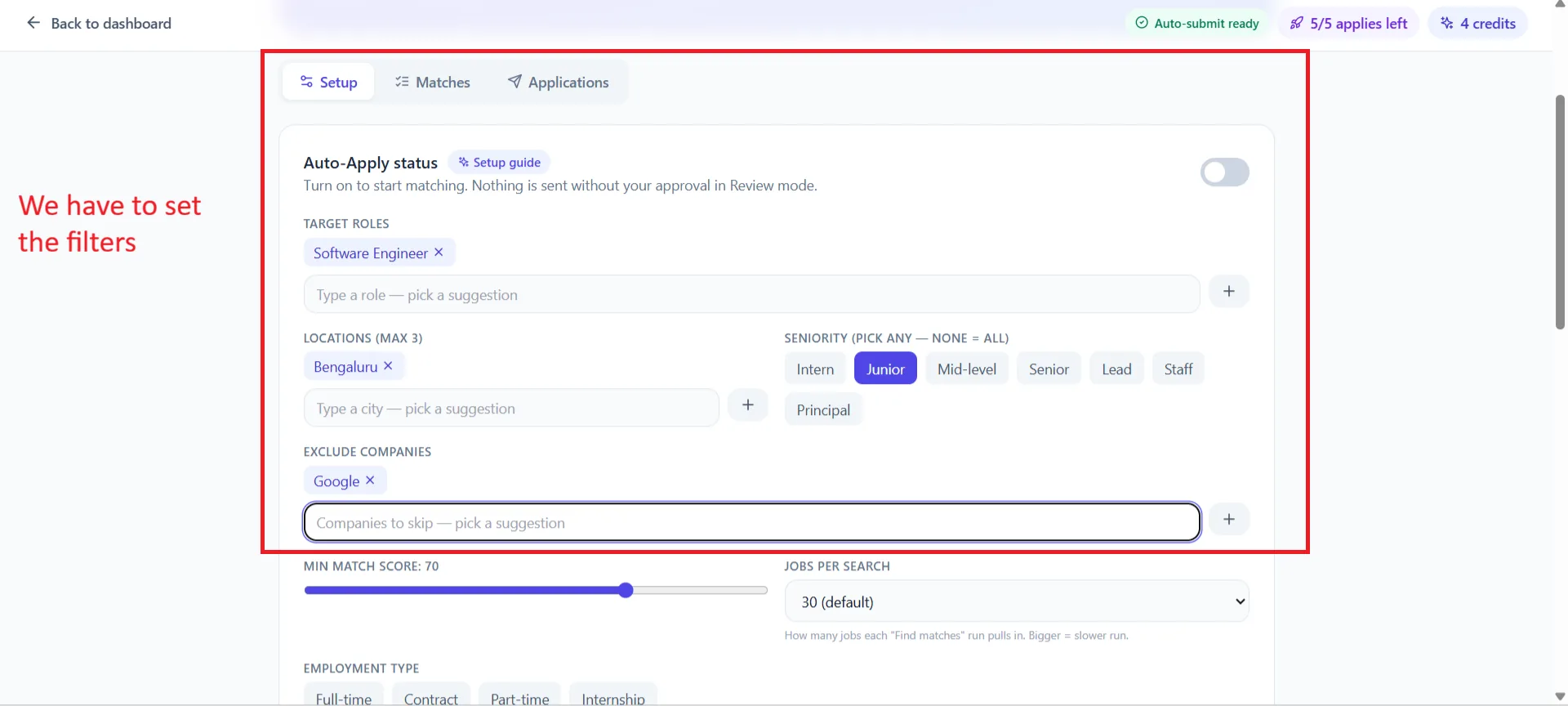Click the Auto-submit ready badge

[1197, 24]
